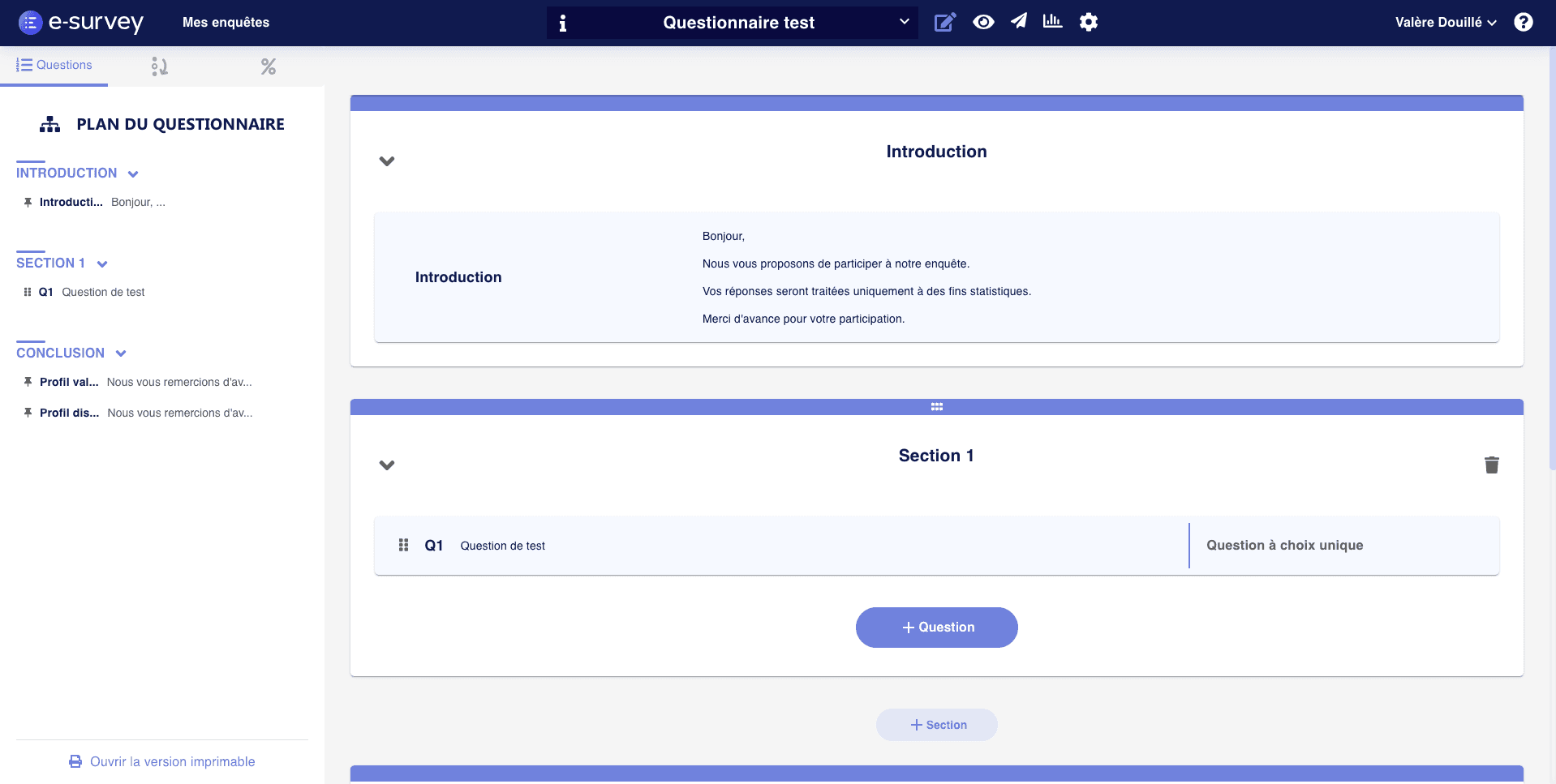Open the Valère Douillé user menu
Image resolution: width=1556 pixels, height=784 pixels.
pyautogui.click(x=1445, y=23)
